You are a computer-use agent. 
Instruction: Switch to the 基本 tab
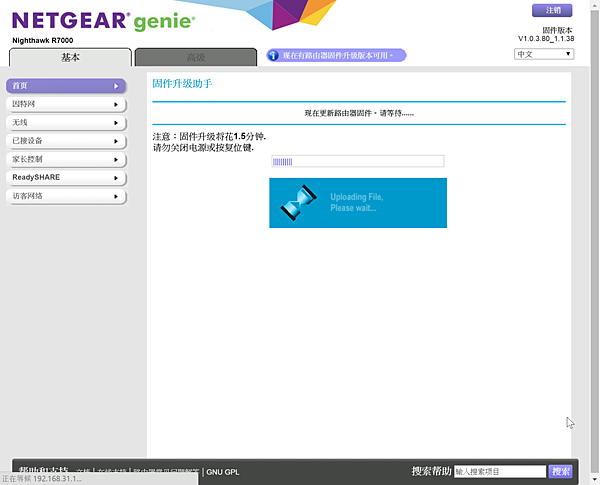tap(70, 57)
